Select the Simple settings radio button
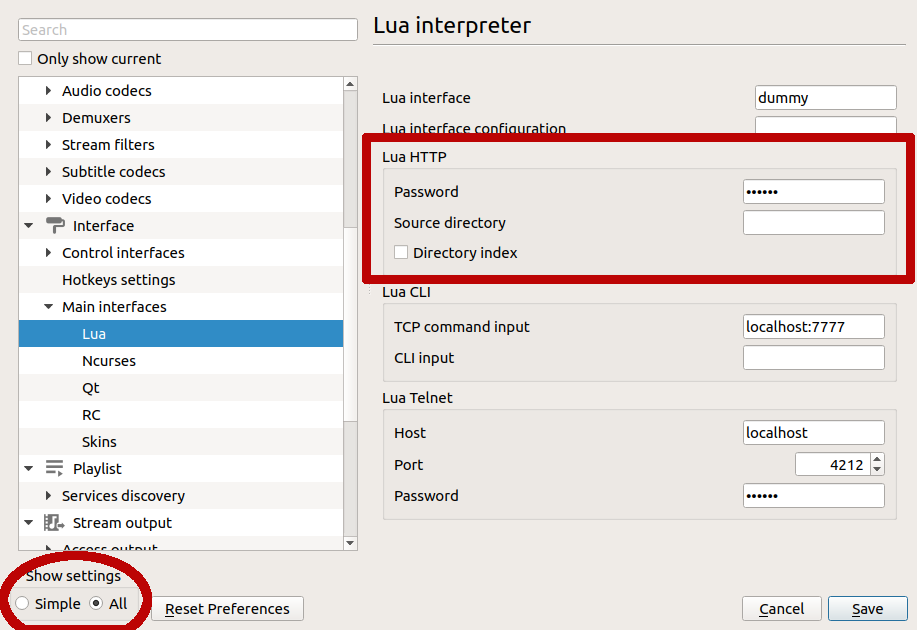 point(22,604)
